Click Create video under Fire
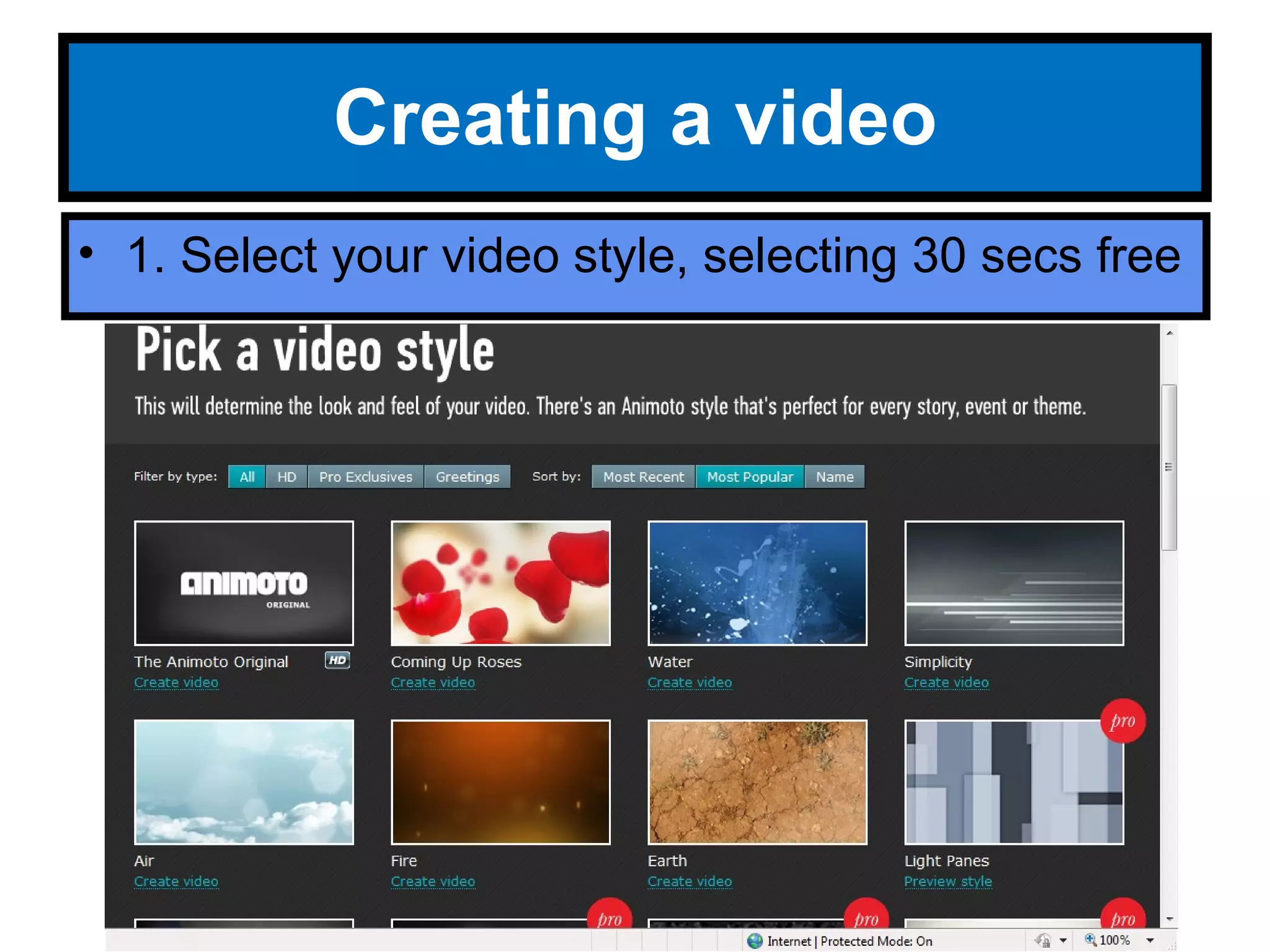 coord(433,881)
